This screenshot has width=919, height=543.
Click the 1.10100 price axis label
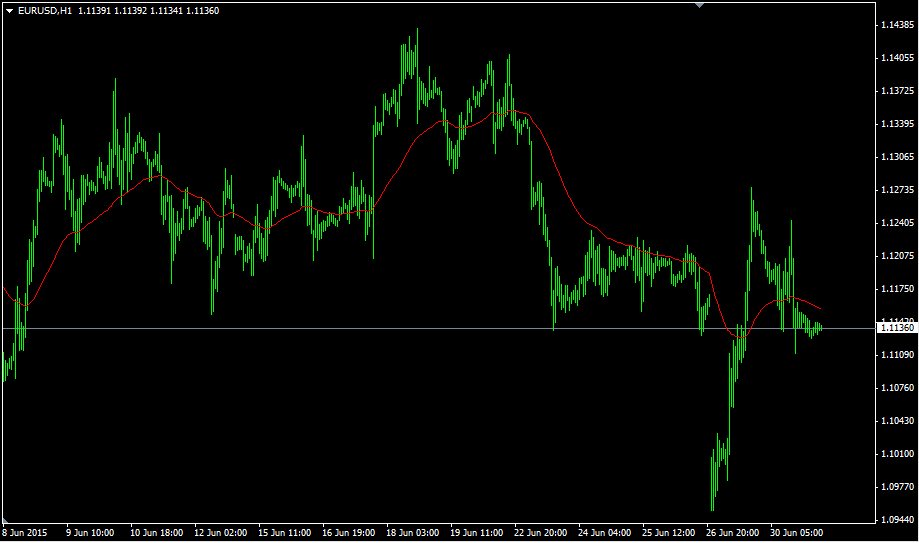pos(897,454)
